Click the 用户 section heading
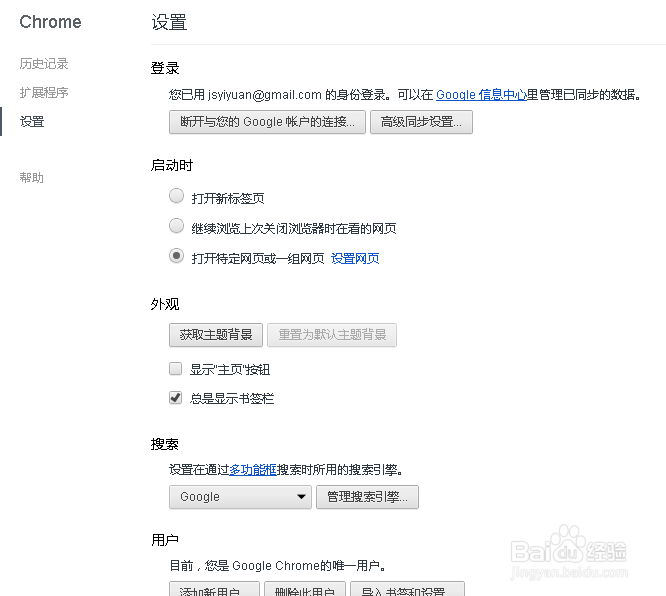The height and width of the screenshot is (596, 666). point(165,540)
